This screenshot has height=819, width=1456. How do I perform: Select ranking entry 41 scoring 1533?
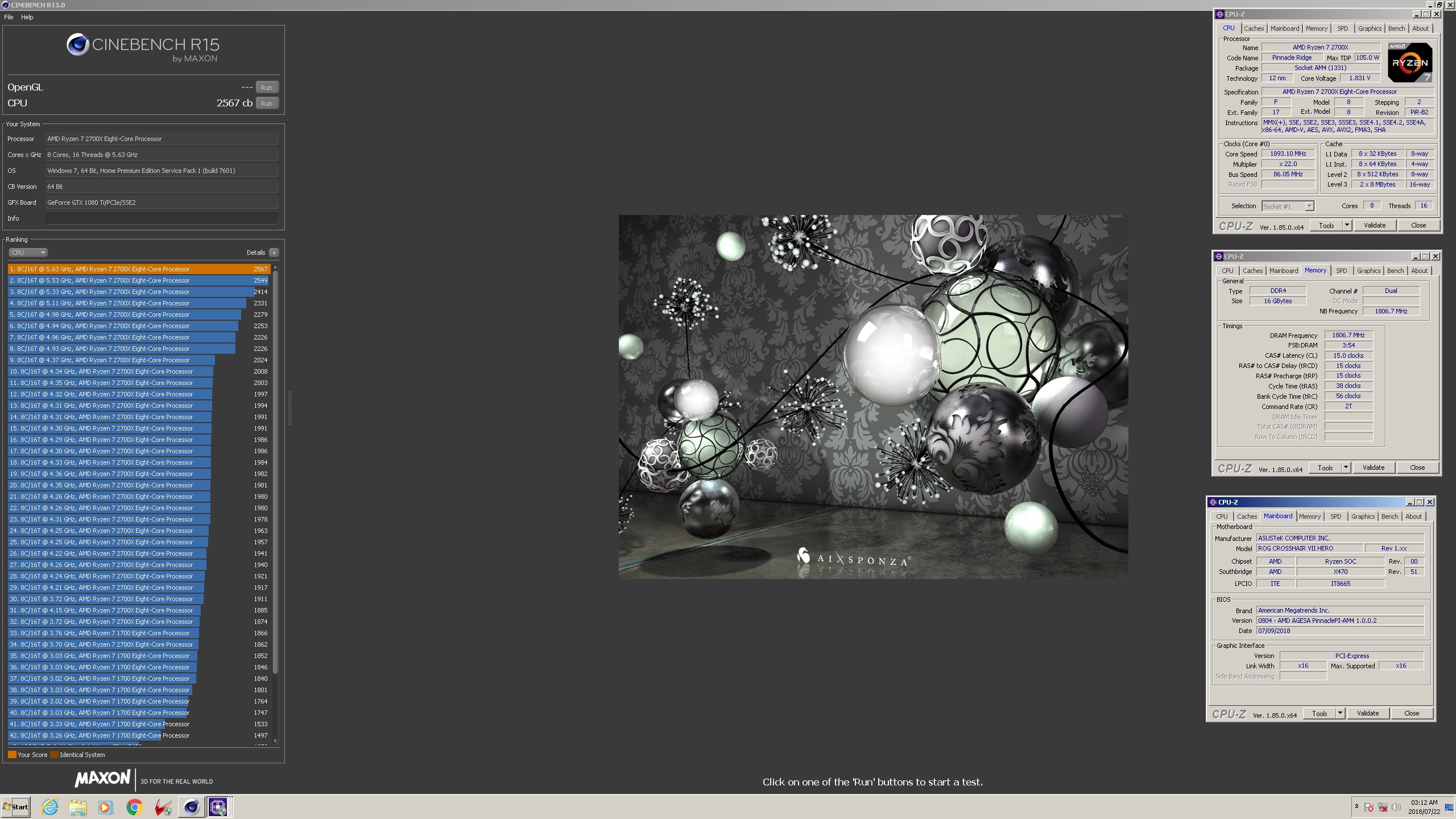[x=139, y=724]
